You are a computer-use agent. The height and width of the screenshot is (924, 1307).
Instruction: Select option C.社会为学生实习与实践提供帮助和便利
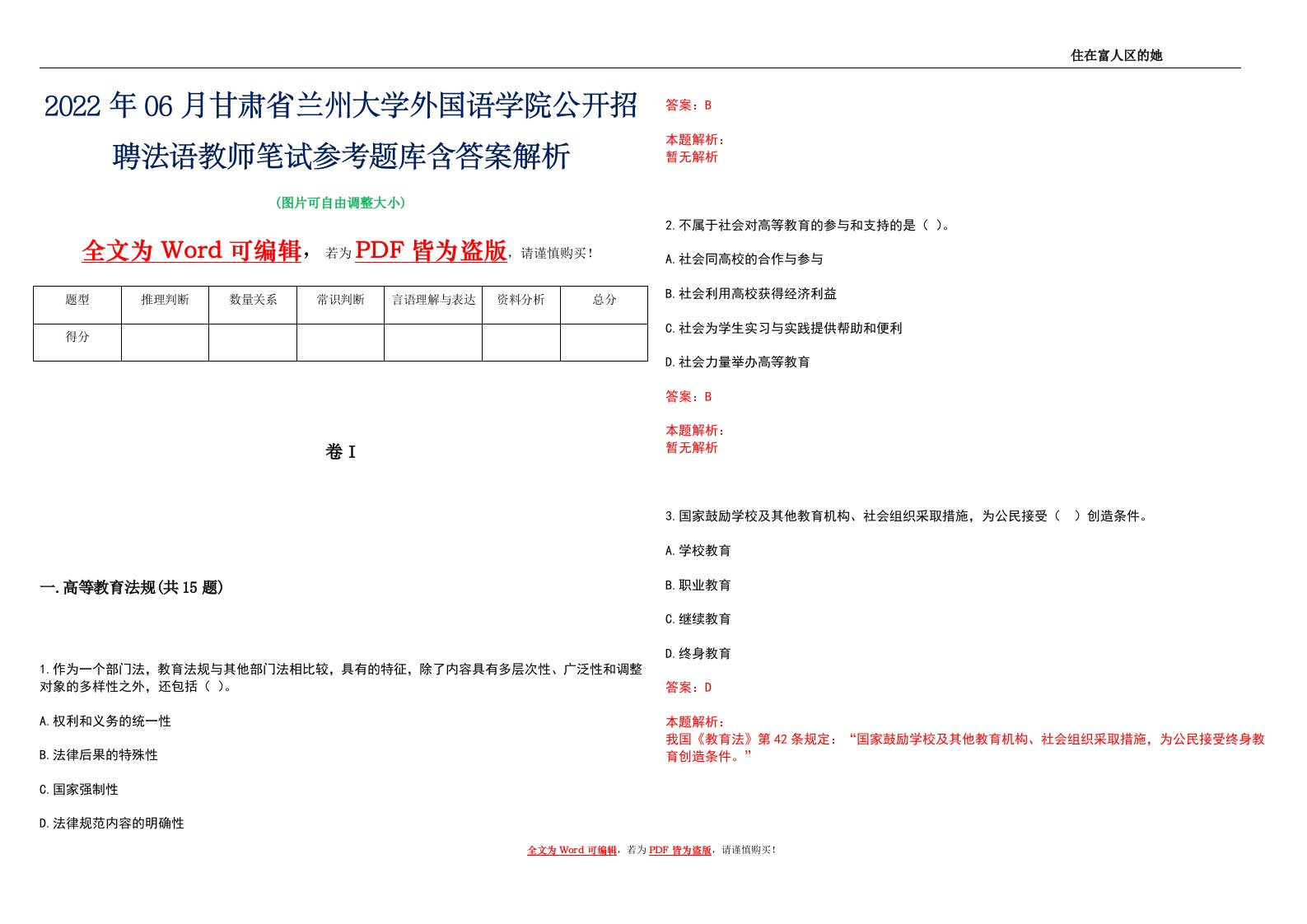784,328
